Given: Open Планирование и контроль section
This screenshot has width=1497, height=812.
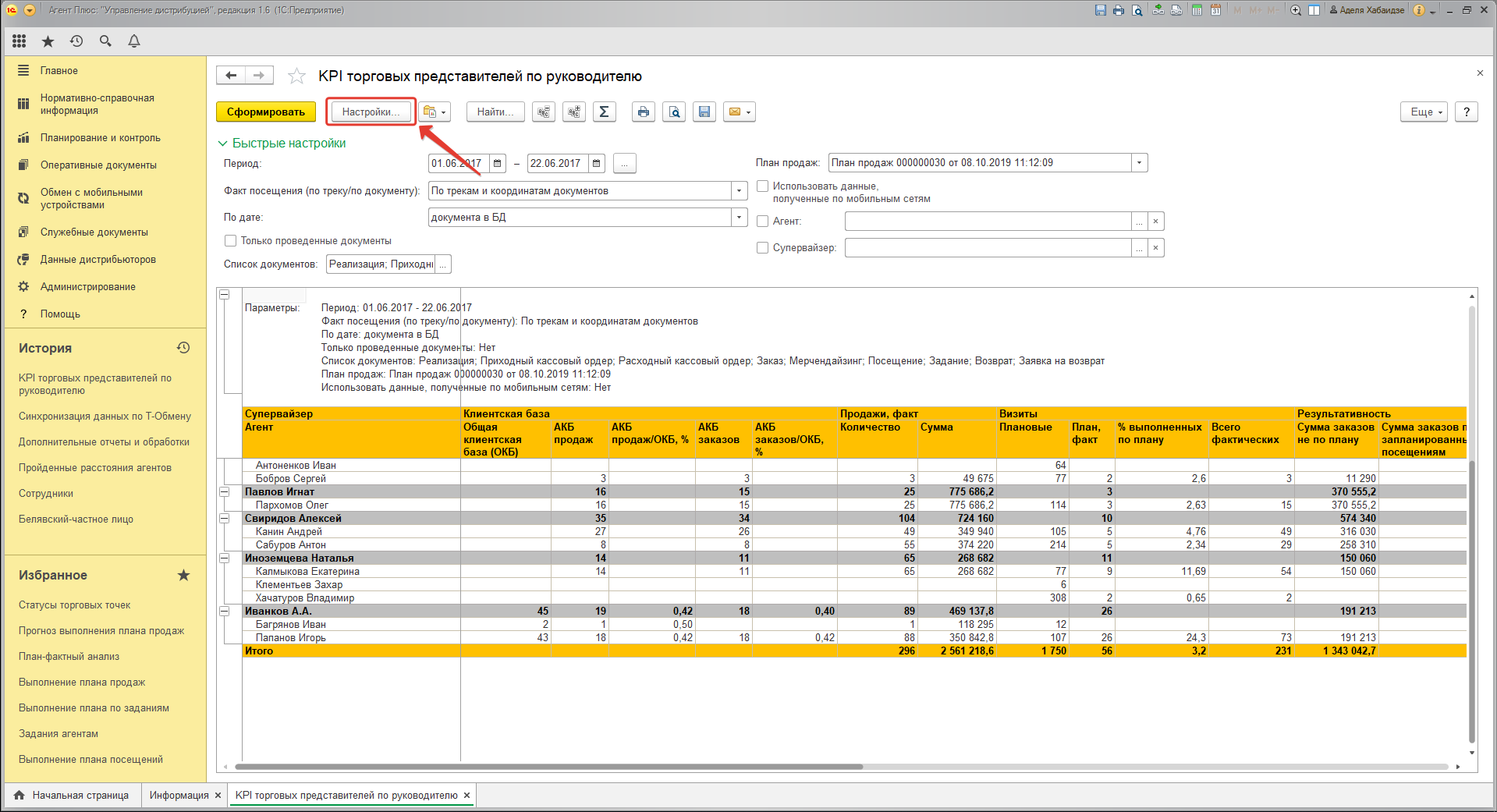Looking at the screenshot, I should [x=101, y=138].
